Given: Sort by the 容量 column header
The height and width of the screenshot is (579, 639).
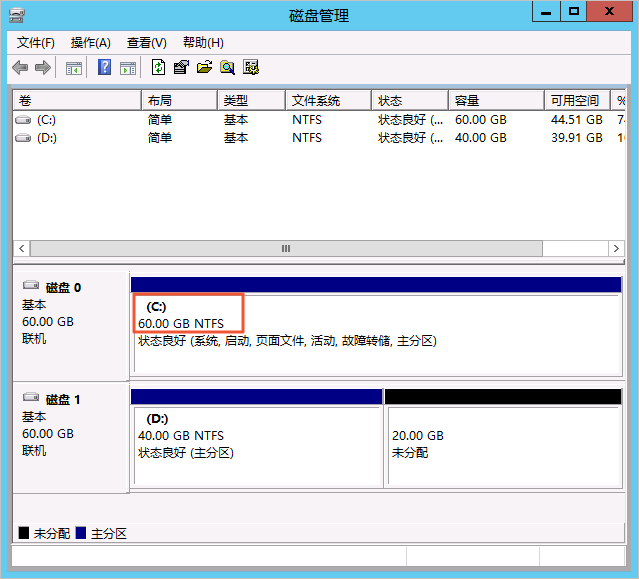Looking at the screenshot, I should tap(497, 100).
